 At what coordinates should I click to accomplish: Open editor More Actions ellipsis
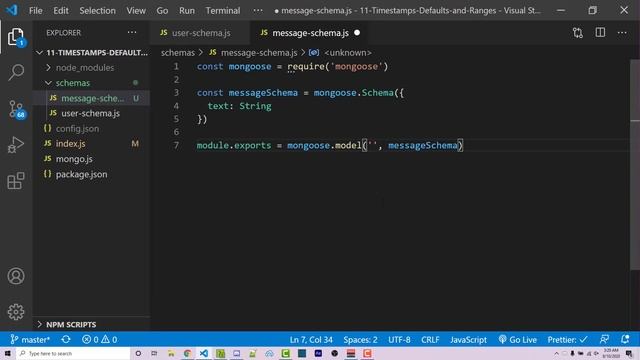click(x=622, y=32)
